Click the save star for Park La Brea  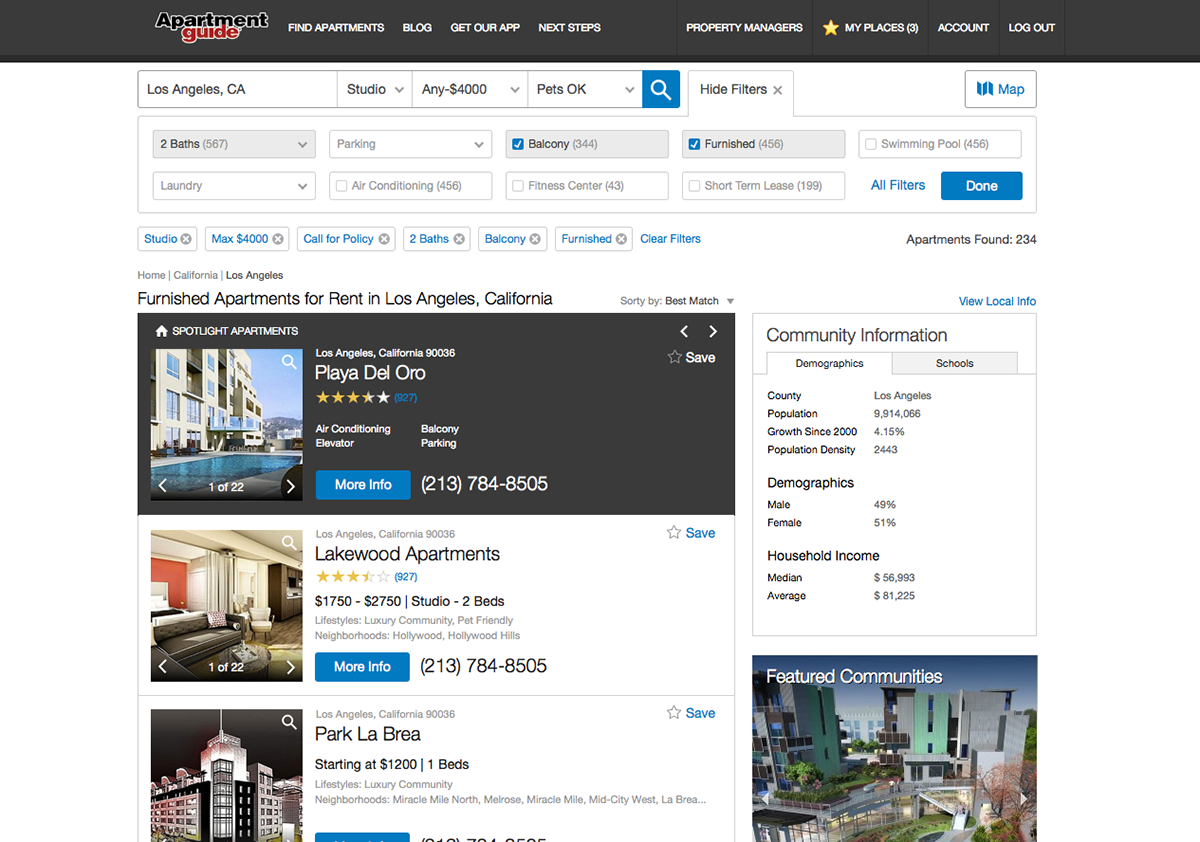[x=674, y=713]
